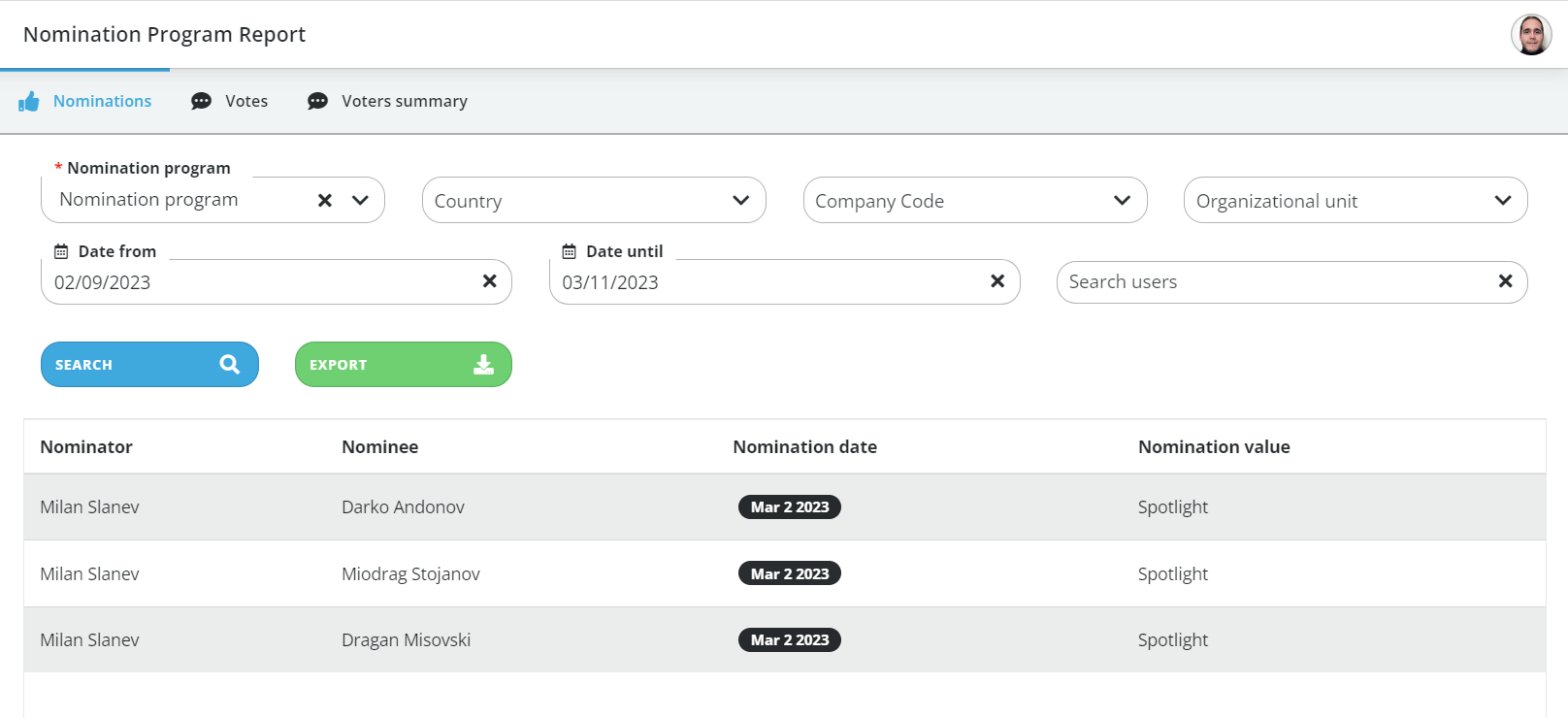The image size is (1568, 718).
Task: Click the SEARCH button
Action: pyautogui.click(x=149, y=364)
